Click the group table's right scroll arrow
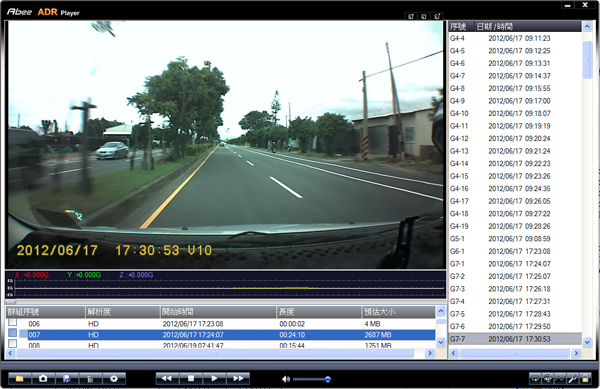This screenshot has height=389, width=600. click(x=430, y=353)
